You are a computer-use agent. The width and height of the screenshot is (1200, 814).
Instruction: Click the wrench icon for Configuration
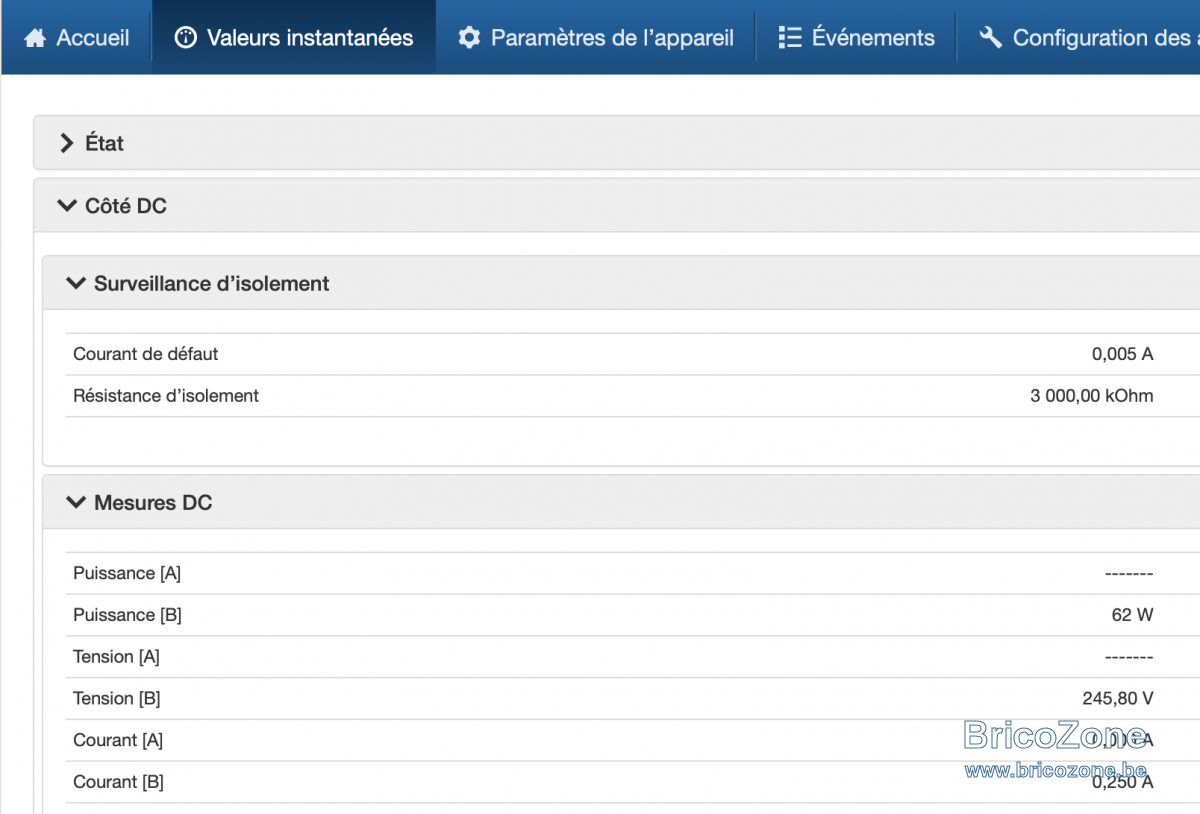[x=991, y=38]
